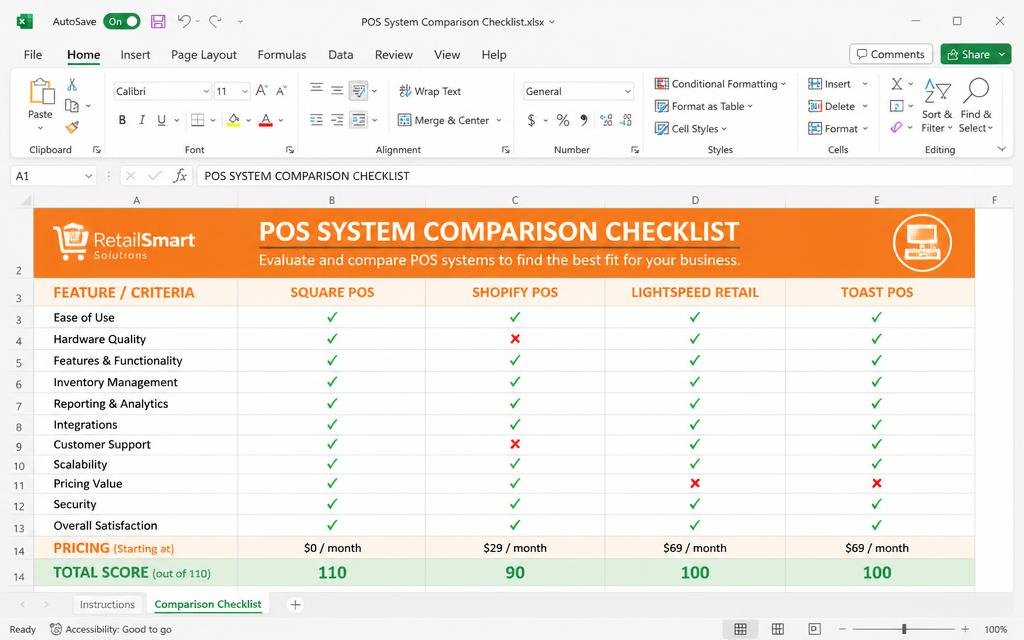The height and width of the screenshot is (640, 1024).
Task: Switch to Normal view in status bar
Action: 740,629
